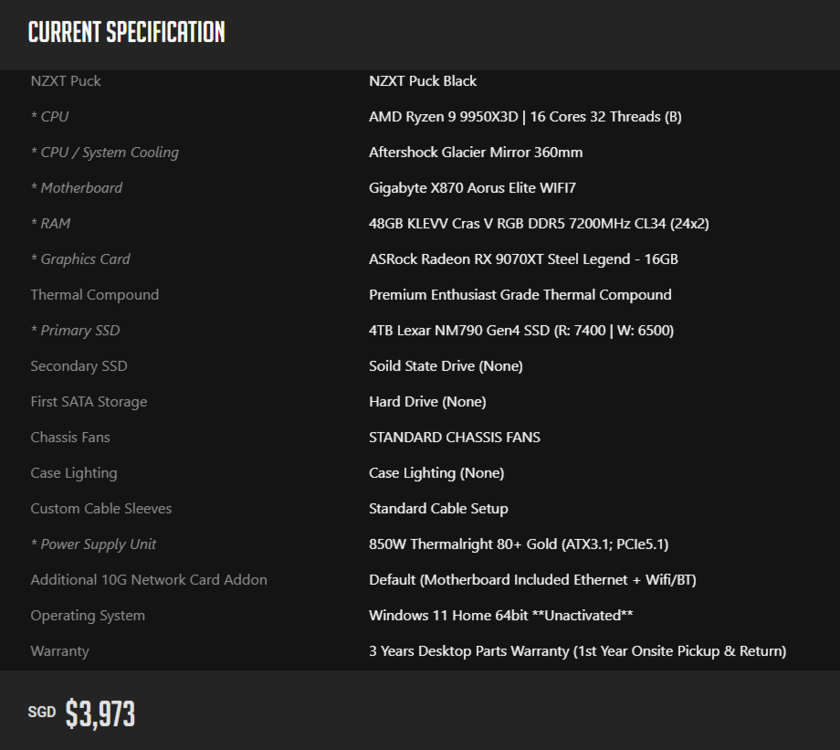Click the $3,973 total price
Image resolution: width=840 pixels, height=750 pixels.
click(x=100, y=714)
